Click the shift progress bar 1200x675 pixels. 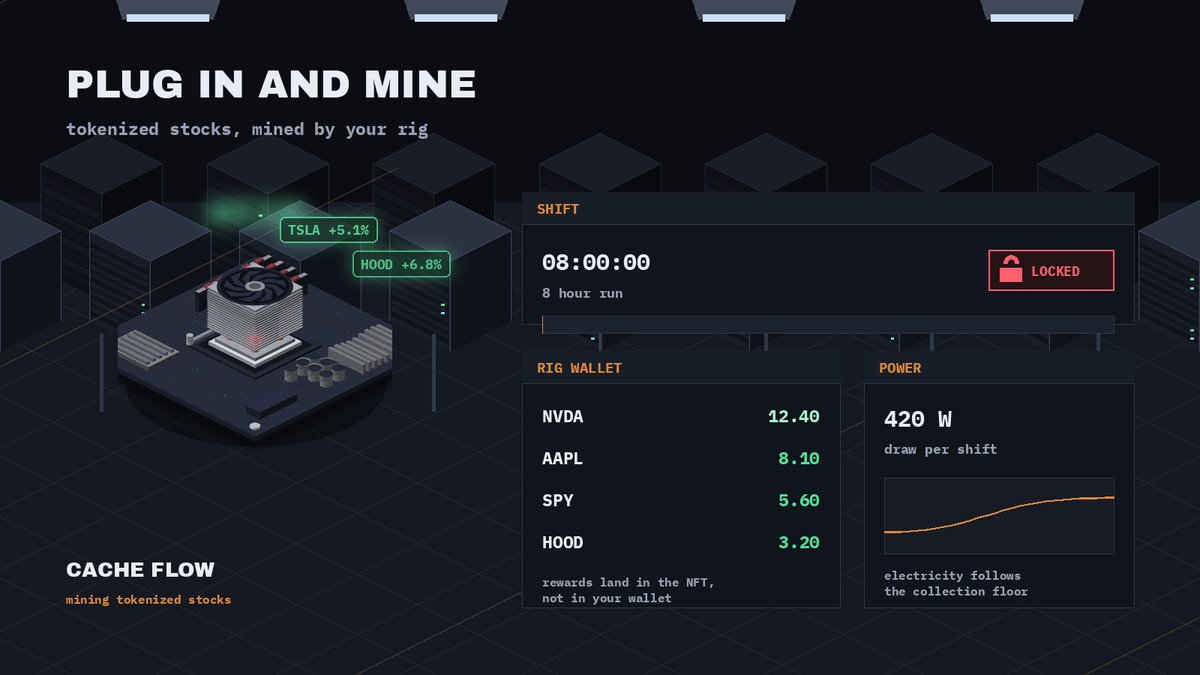828,324
